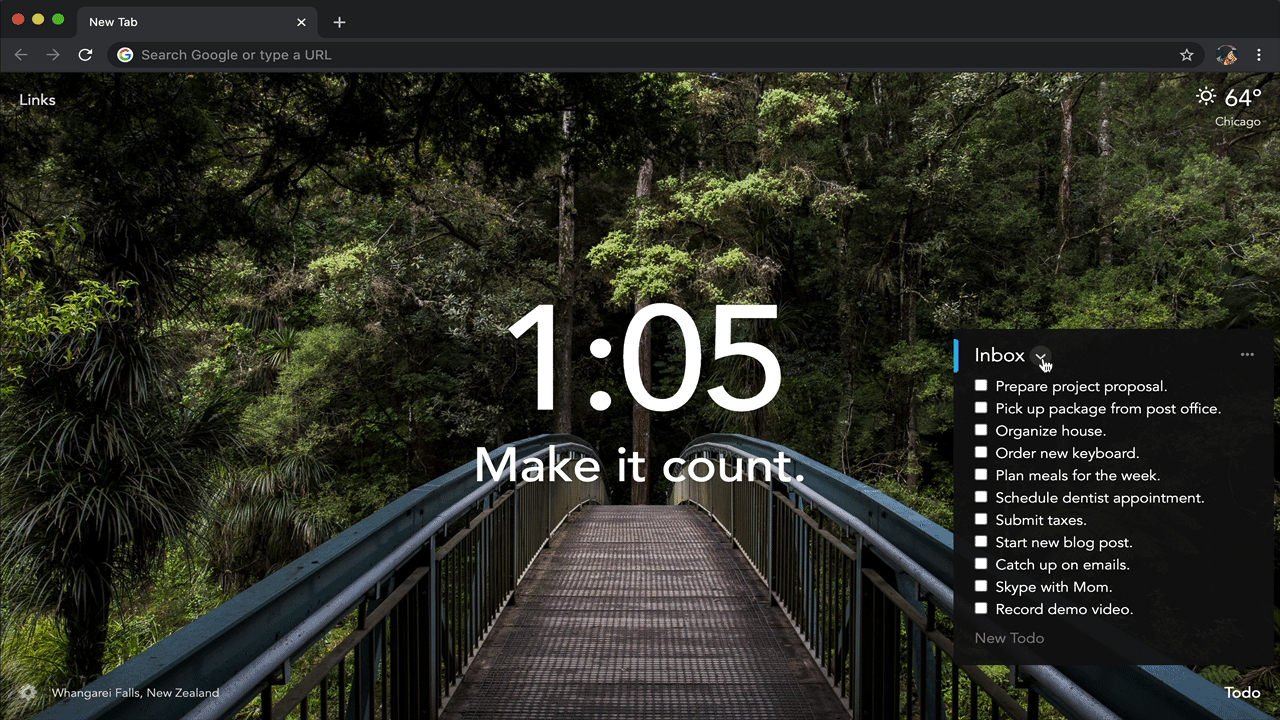
Task: Open the Links menu
Action: click(x=37, y=100)
